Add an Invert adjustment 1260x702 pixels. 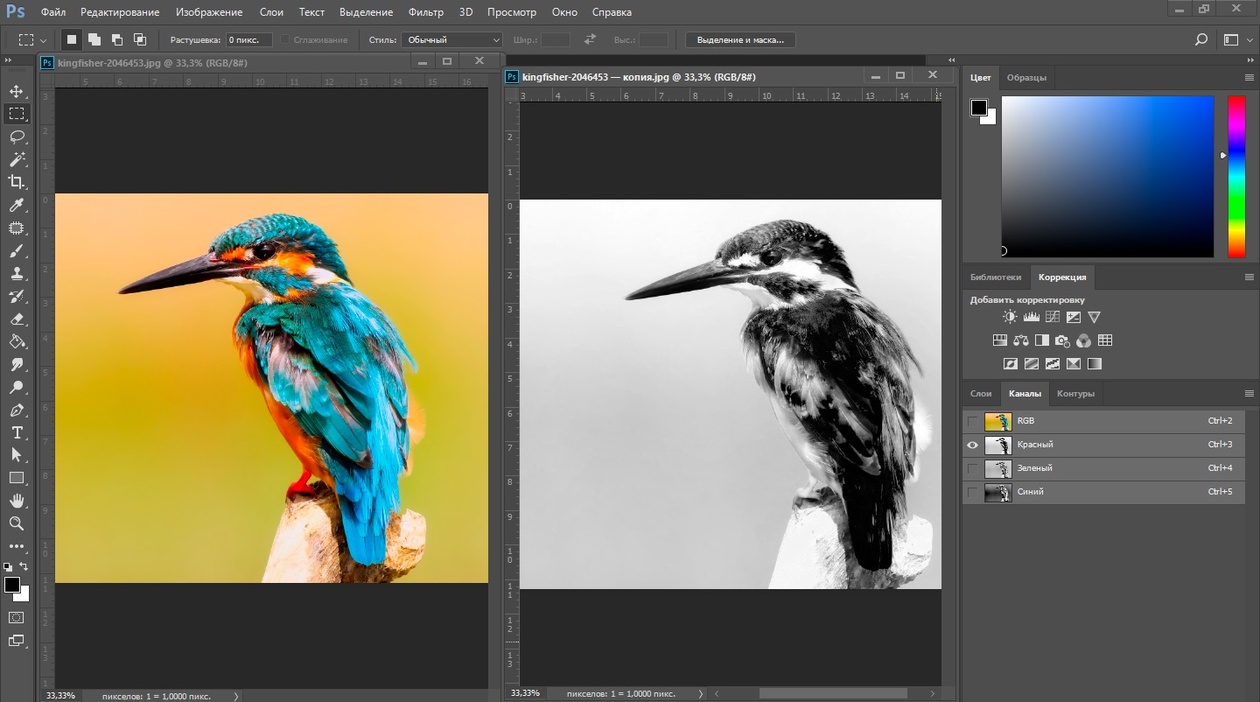[x=1010, y=364]
